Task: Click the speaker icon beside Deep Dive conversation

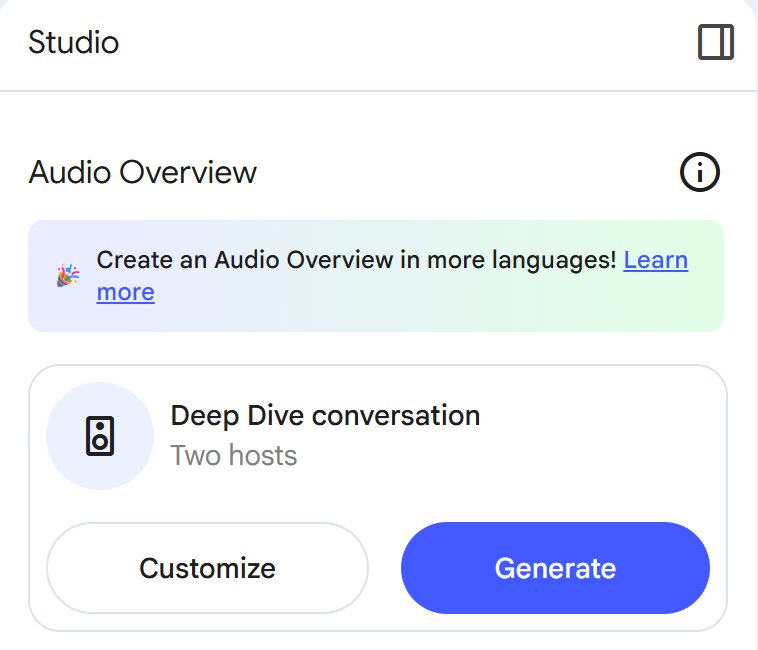Action: [100, 436]
